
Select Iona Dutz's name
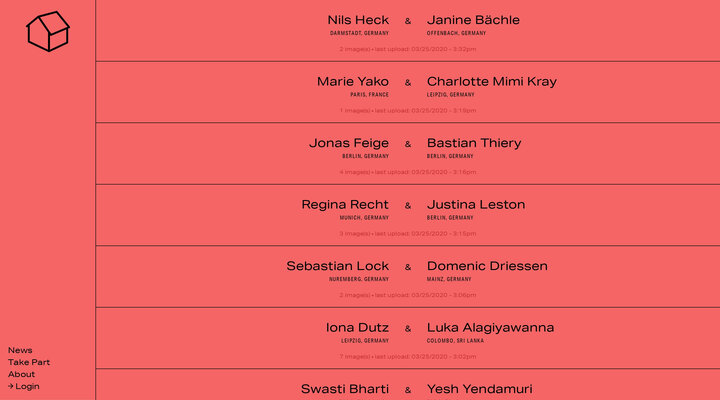click(x=357, y=328)
